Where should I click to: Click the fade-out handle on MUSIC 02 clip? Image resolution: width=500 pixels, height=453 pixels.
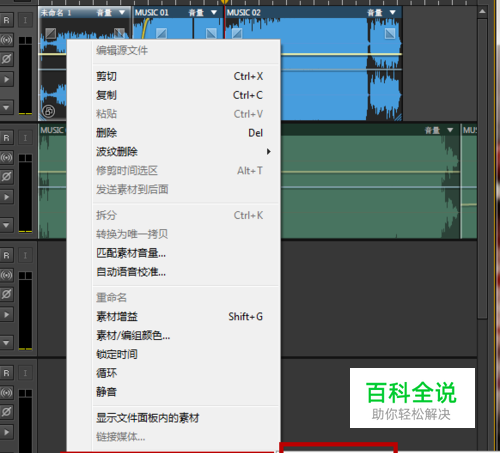(x=390, y=33)
